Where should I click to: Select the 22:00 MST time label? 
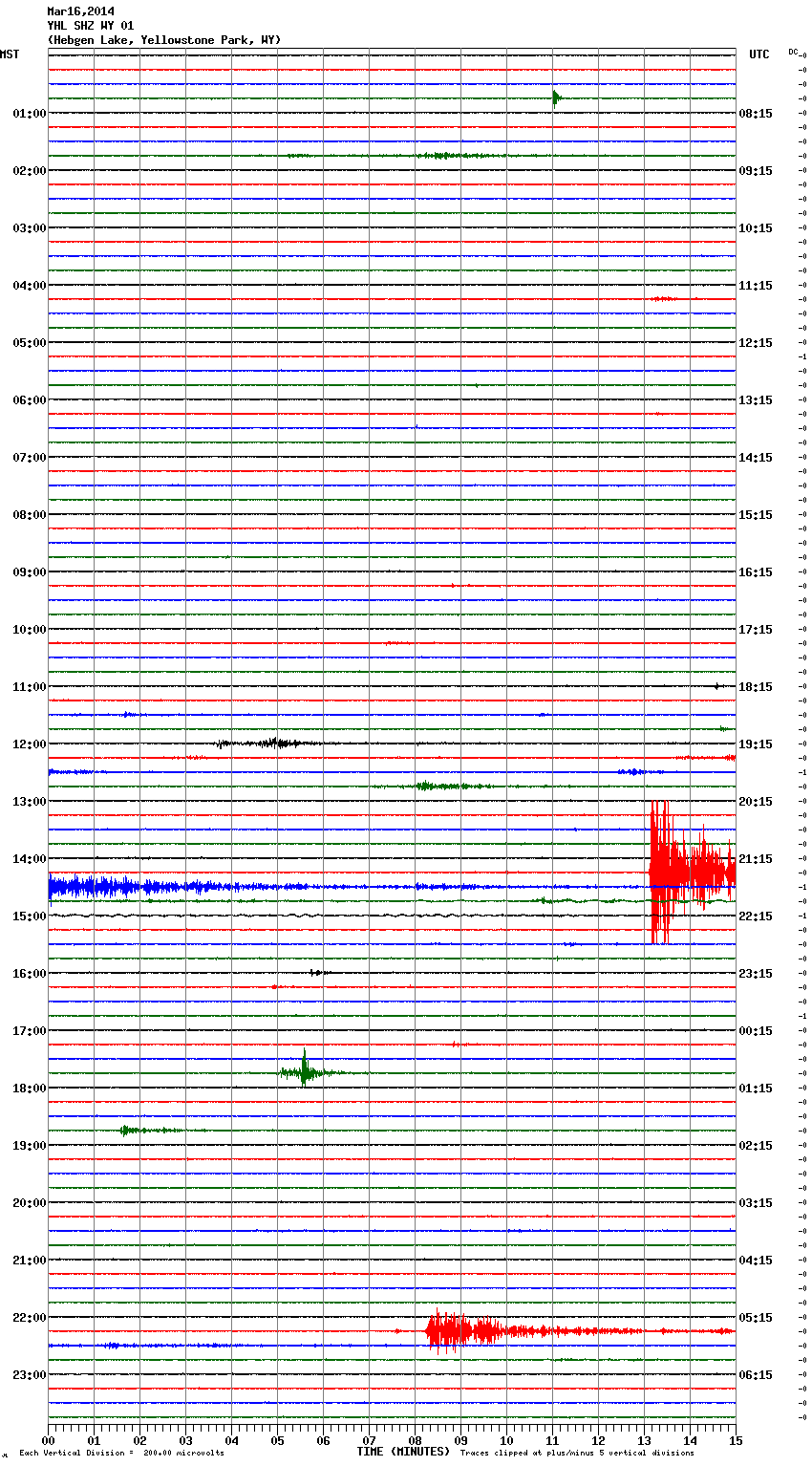(x=30, y=1318)
